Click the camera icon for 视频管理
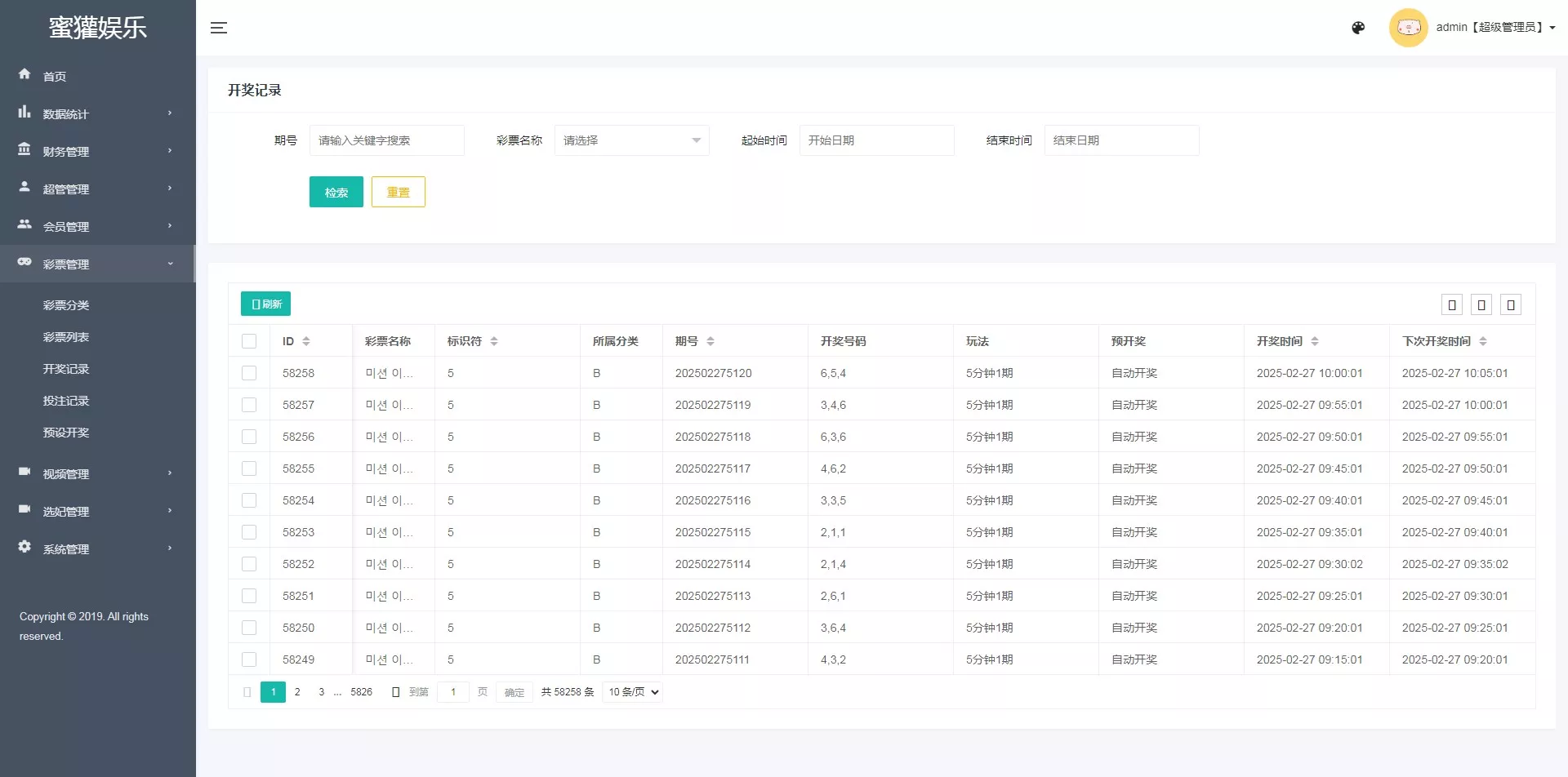Screen dimensions: 1568x777 tap(24, 472)
